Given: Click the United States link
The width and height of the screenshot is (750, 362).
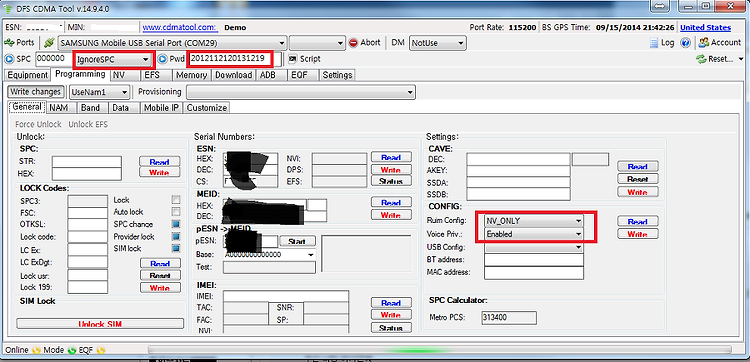Looking at the screenshot, I should 706,27.
